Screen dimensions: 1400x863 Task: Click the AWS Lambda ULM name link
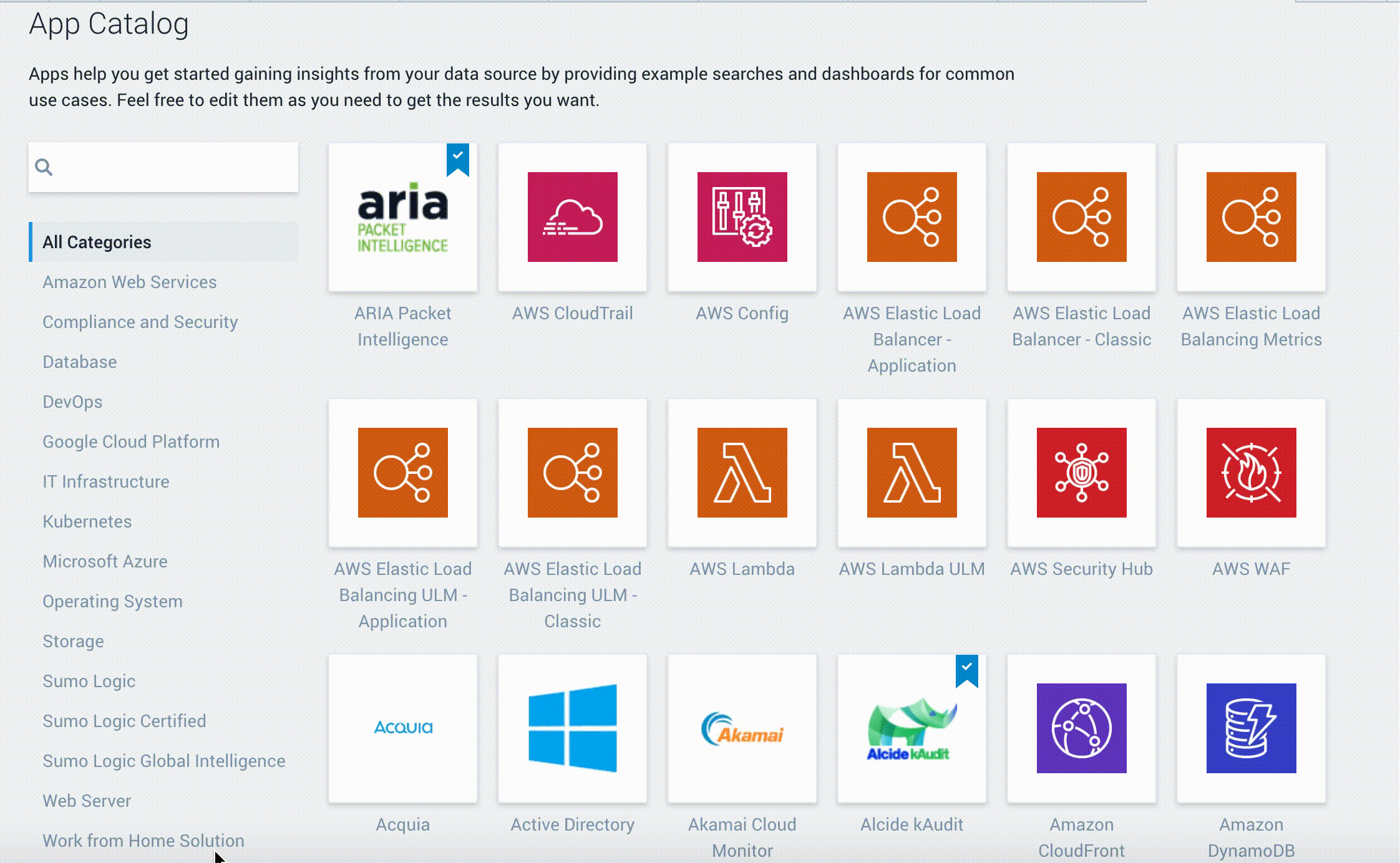pyautogui.click(x=911, y=569)
